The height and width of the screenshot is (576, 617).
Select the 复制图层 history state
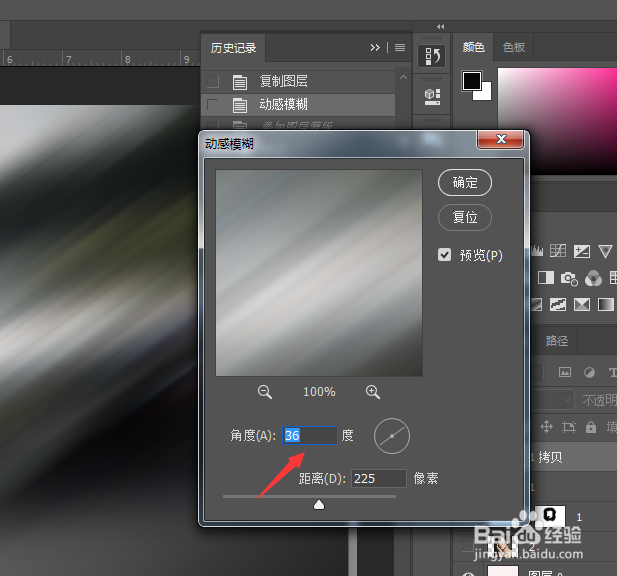click(299, 82)
